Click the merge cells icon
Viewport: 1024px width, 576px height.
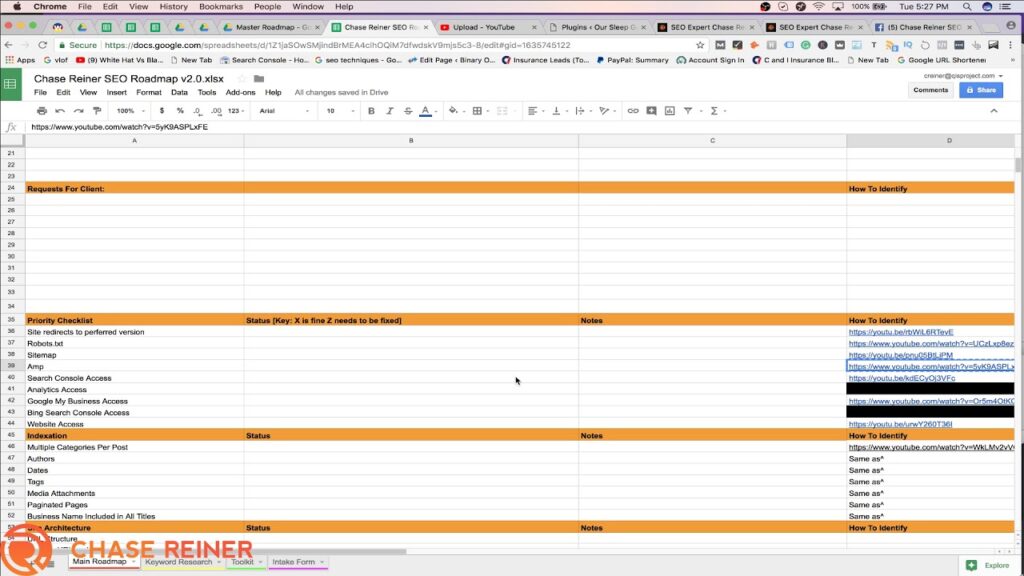[x=502, y=111]
